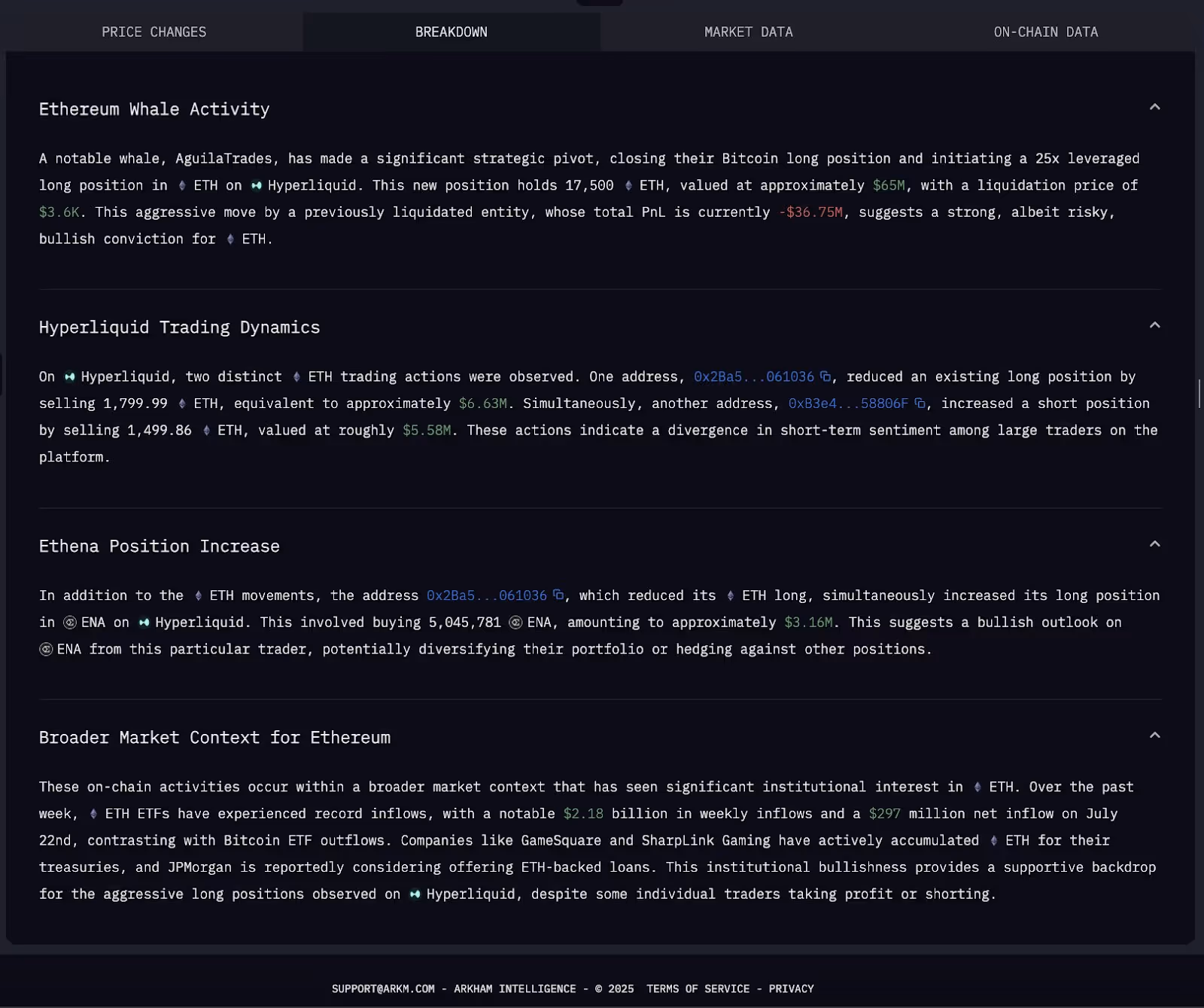Click Hyperliquid icon in Ethena section
Image resolution: width=1204 pixels, height=1008 pixels.
point(144,623)
